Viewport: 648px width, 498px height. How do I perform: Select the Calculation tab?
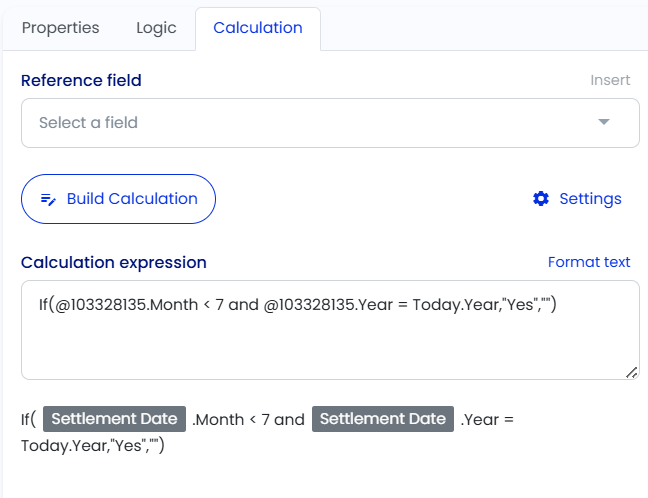tap(258, 28)
